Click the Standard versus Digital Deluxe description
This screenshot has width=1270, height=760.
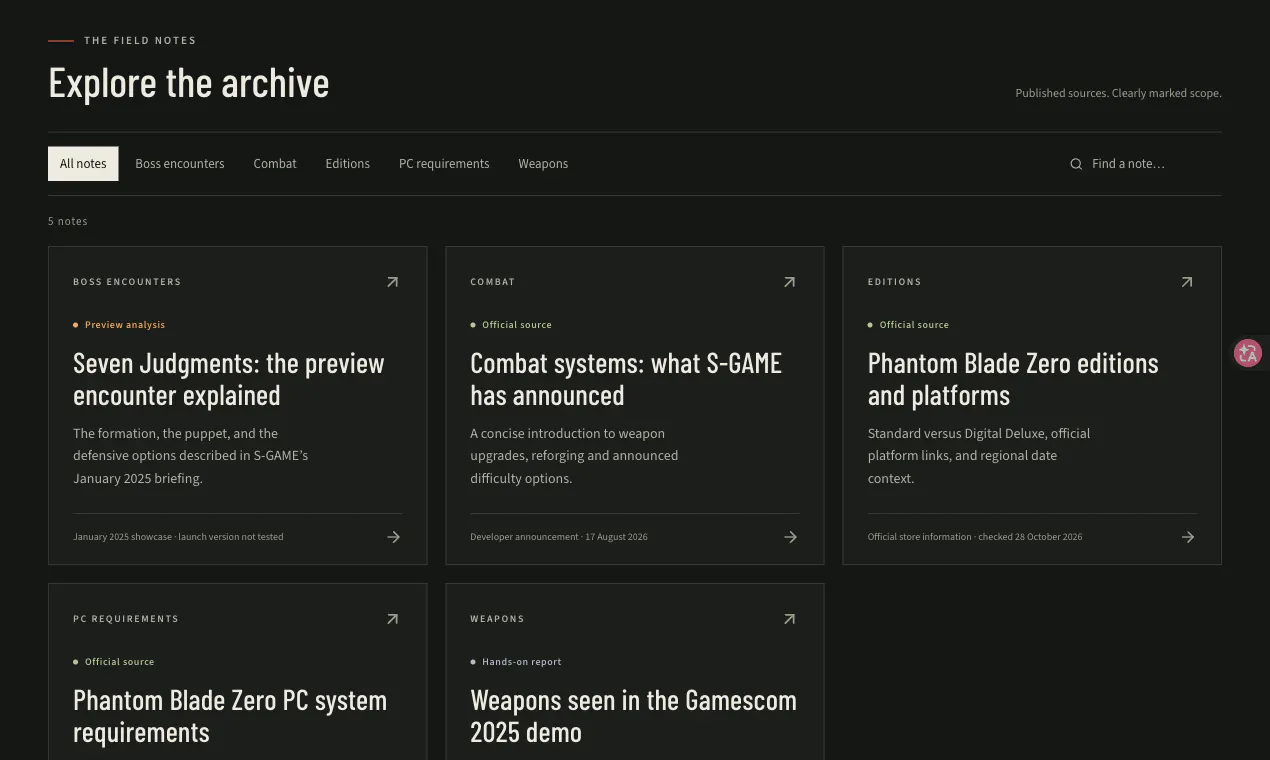(x=979, y=456)
